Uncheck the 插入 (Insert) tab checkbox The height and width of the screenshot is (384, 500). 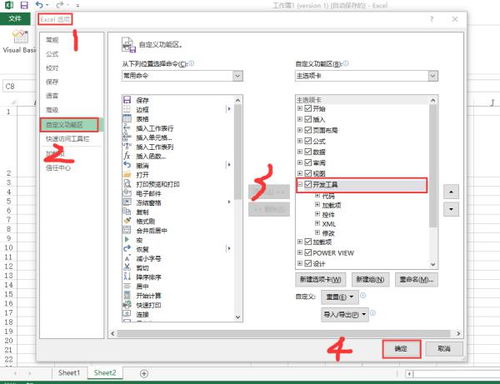pos(308,119)
